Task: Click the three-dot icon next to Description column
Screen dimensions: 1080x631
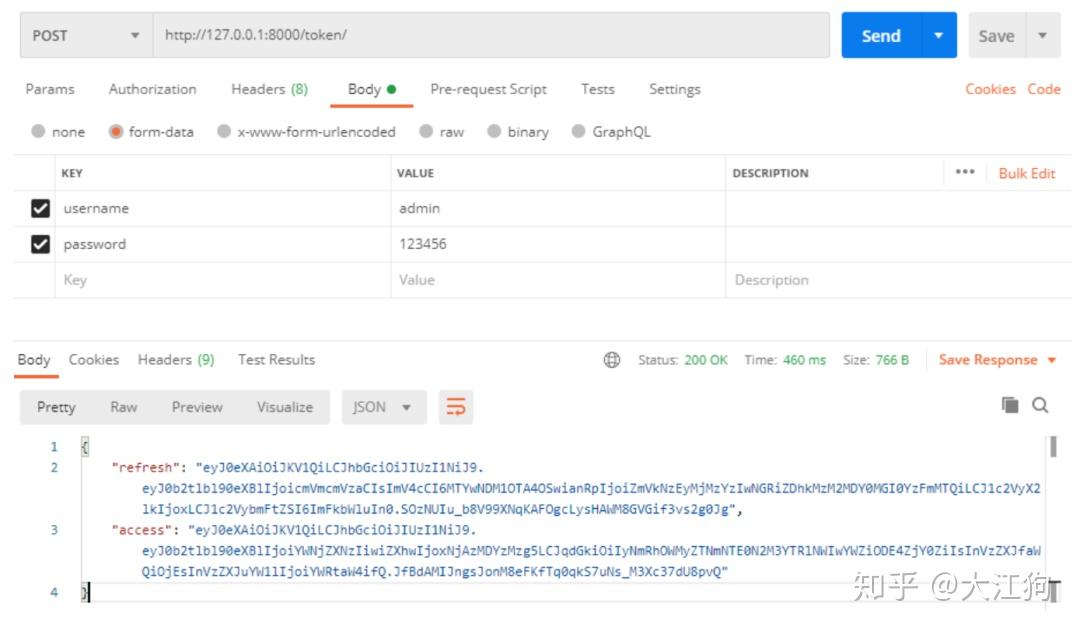Action: tap(964, 172)
